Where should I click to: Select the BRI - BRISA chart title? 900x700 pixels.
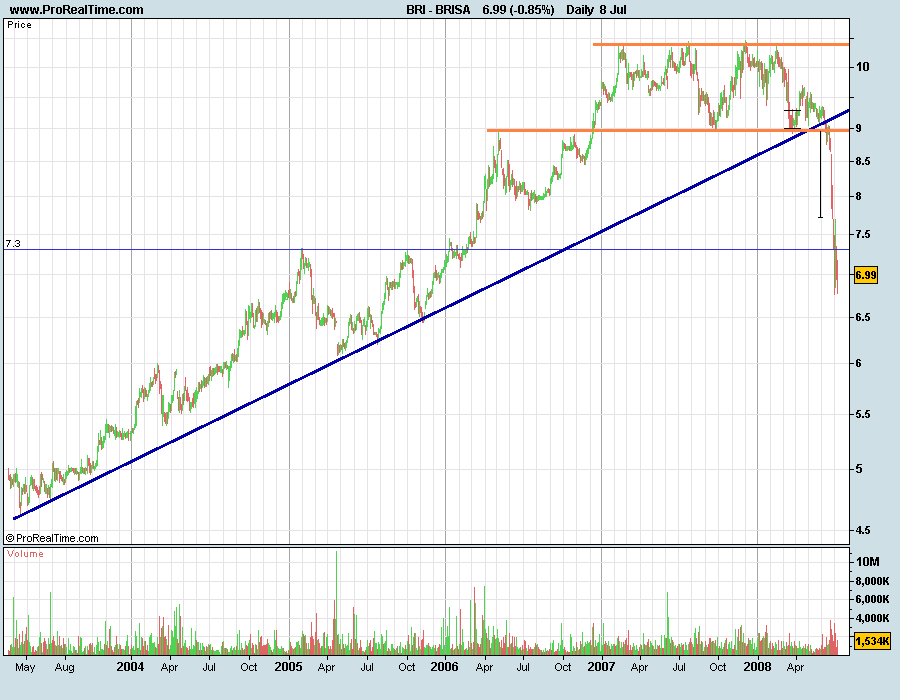pyautogui.click(x=438, y=10)
